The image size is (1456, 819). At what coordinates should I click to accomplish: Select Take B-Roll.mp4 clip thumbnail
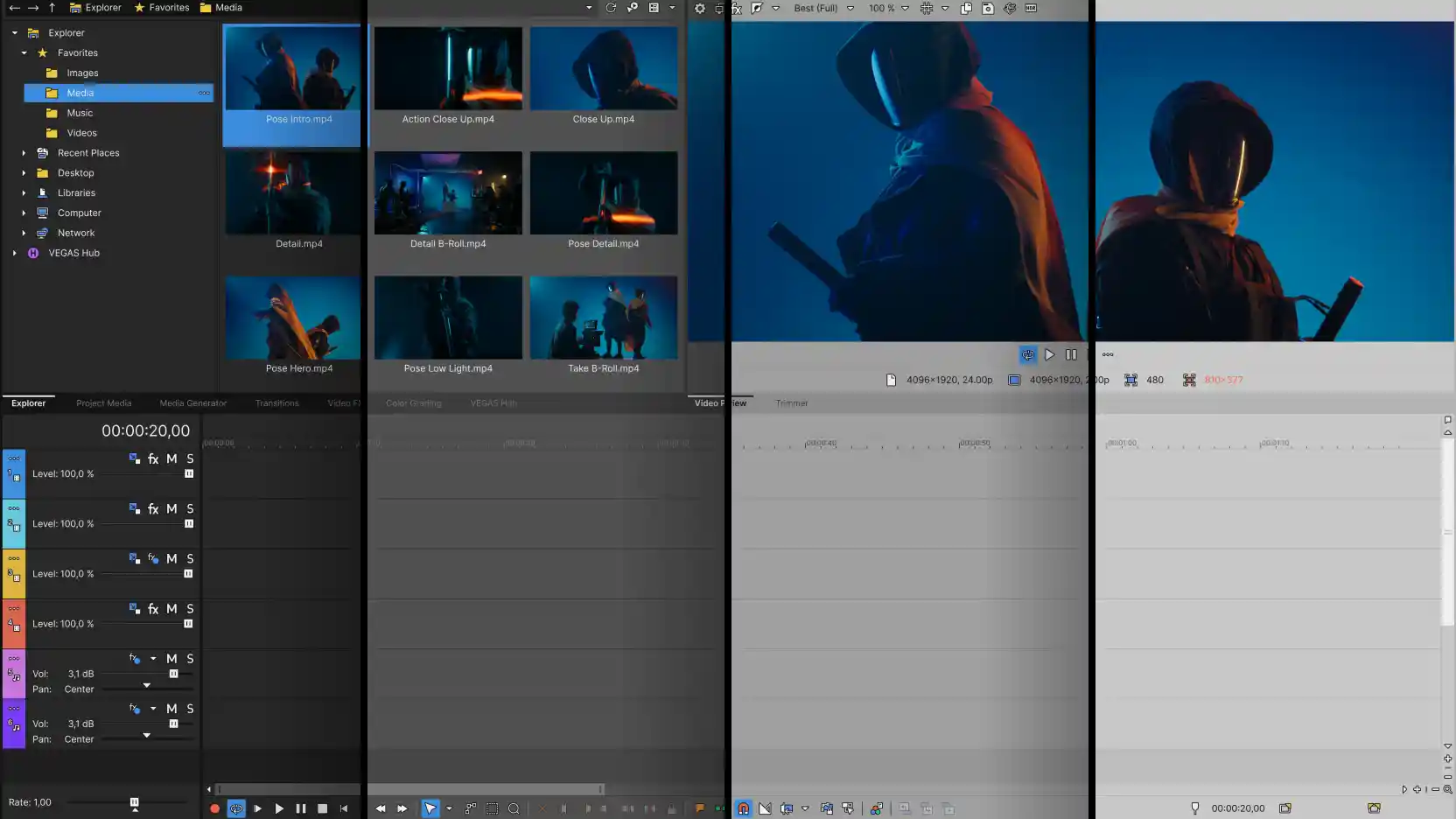click(x=604, y=318)
